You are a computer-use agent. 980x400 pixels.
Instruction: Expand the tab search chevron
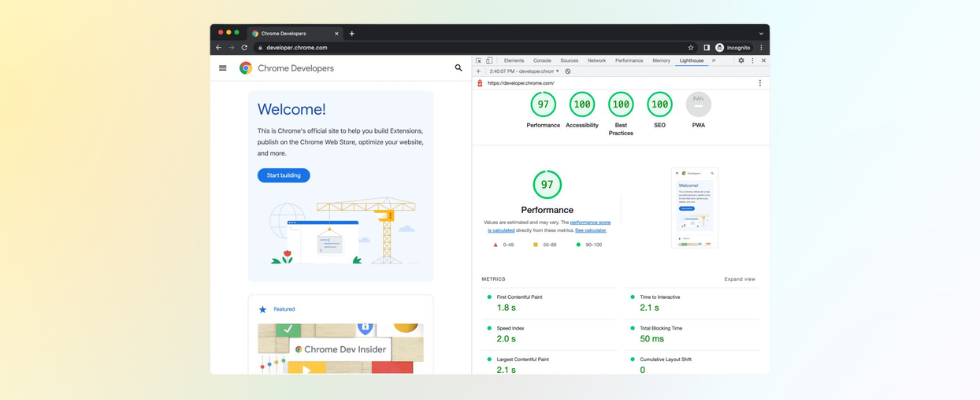(761, 34)
